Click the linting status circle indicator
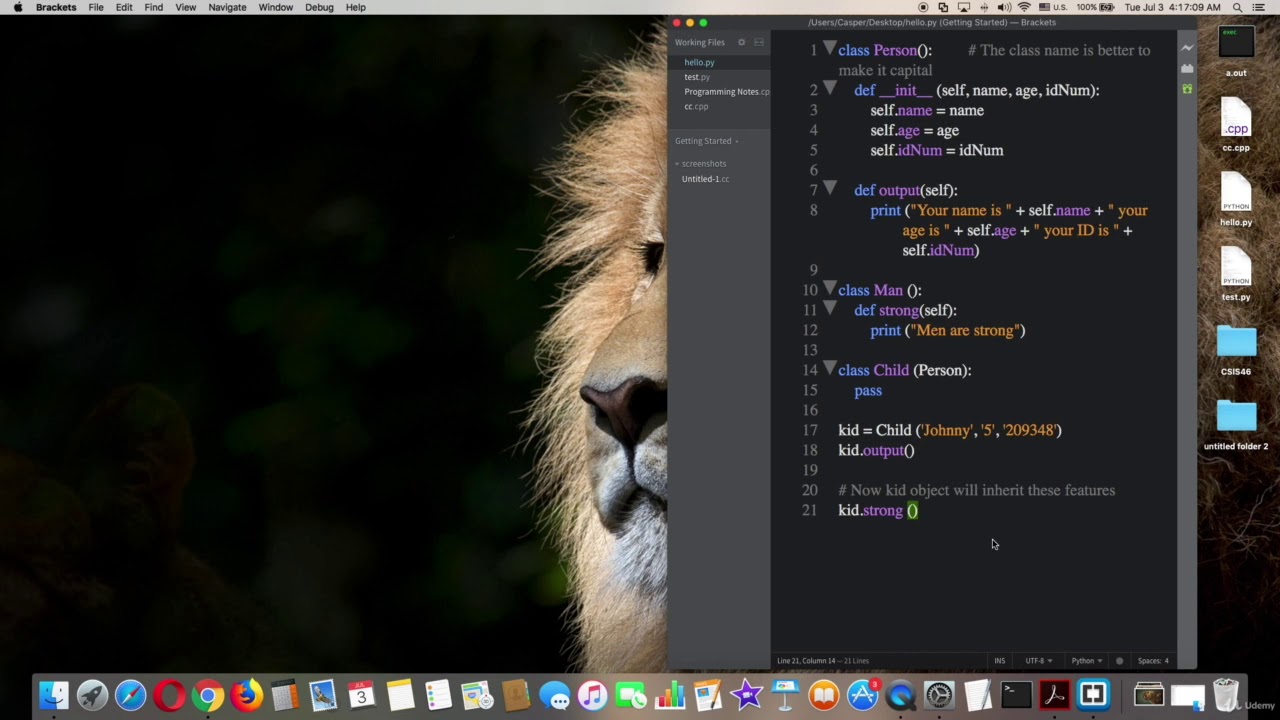The image size is (1280, 720). 1120,661
